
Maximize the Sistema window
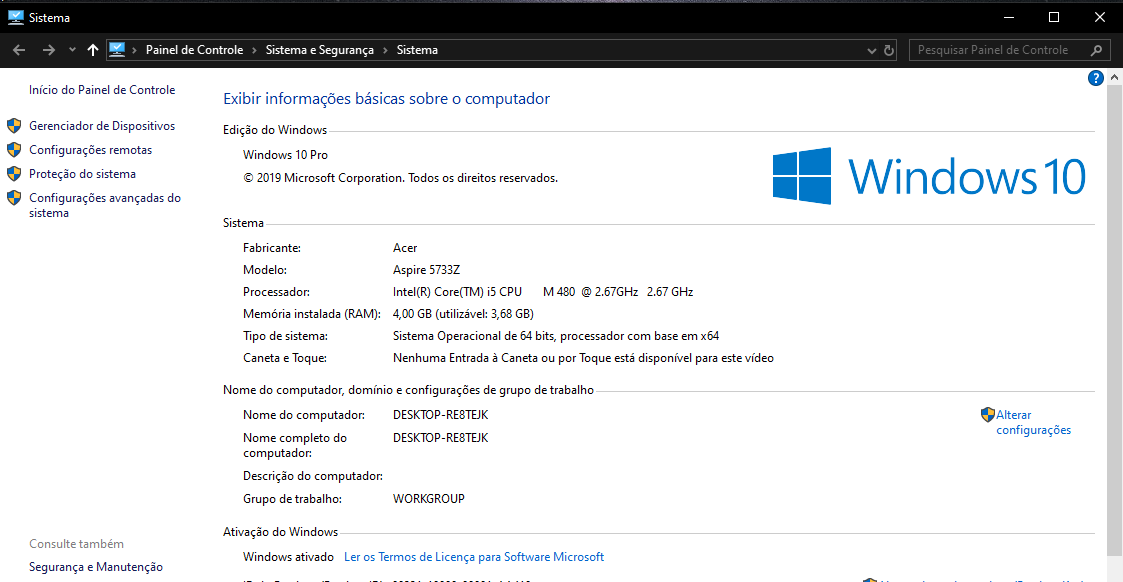[1054, 17]
